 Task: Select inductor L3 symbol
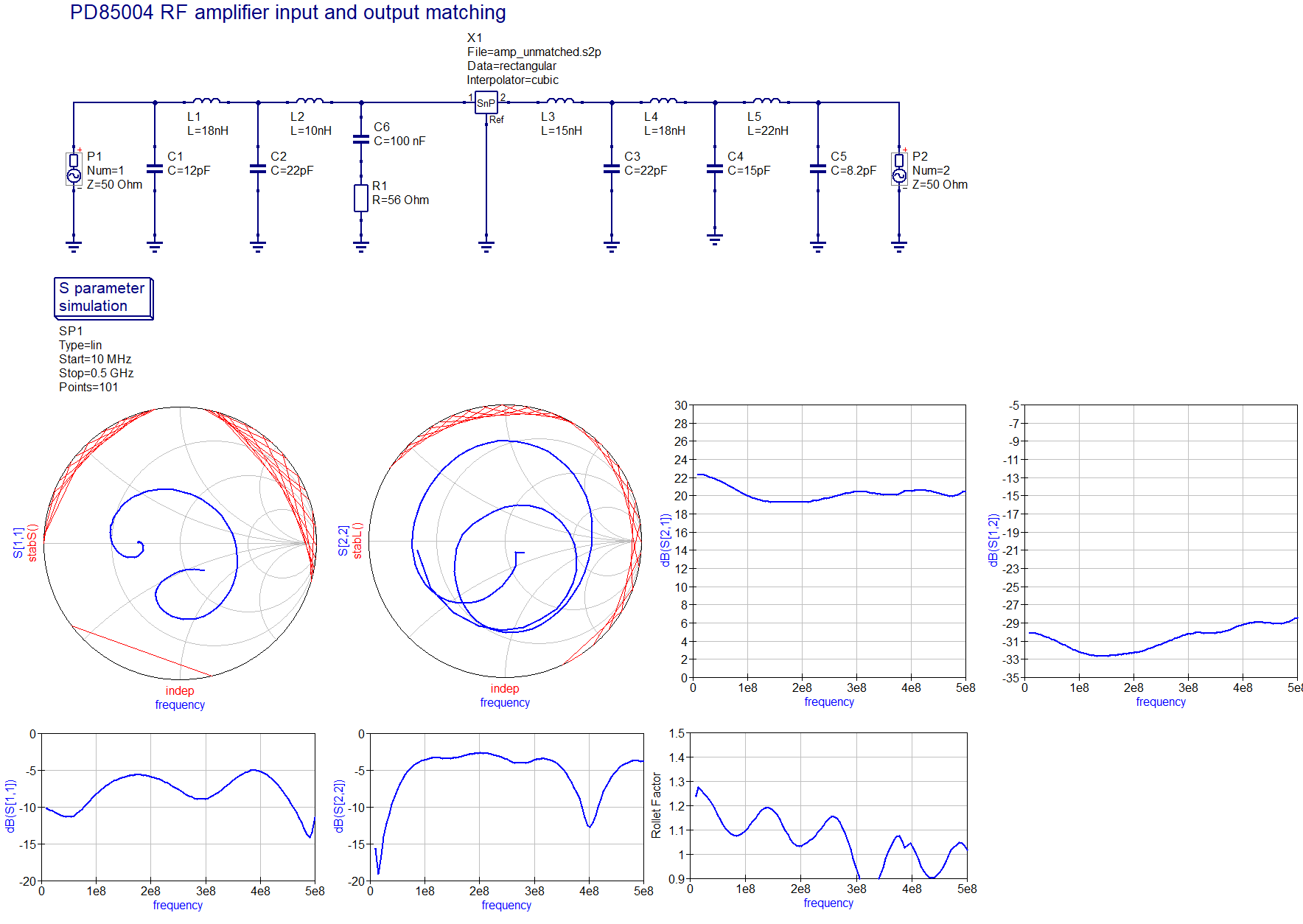(x=560, y=101)
